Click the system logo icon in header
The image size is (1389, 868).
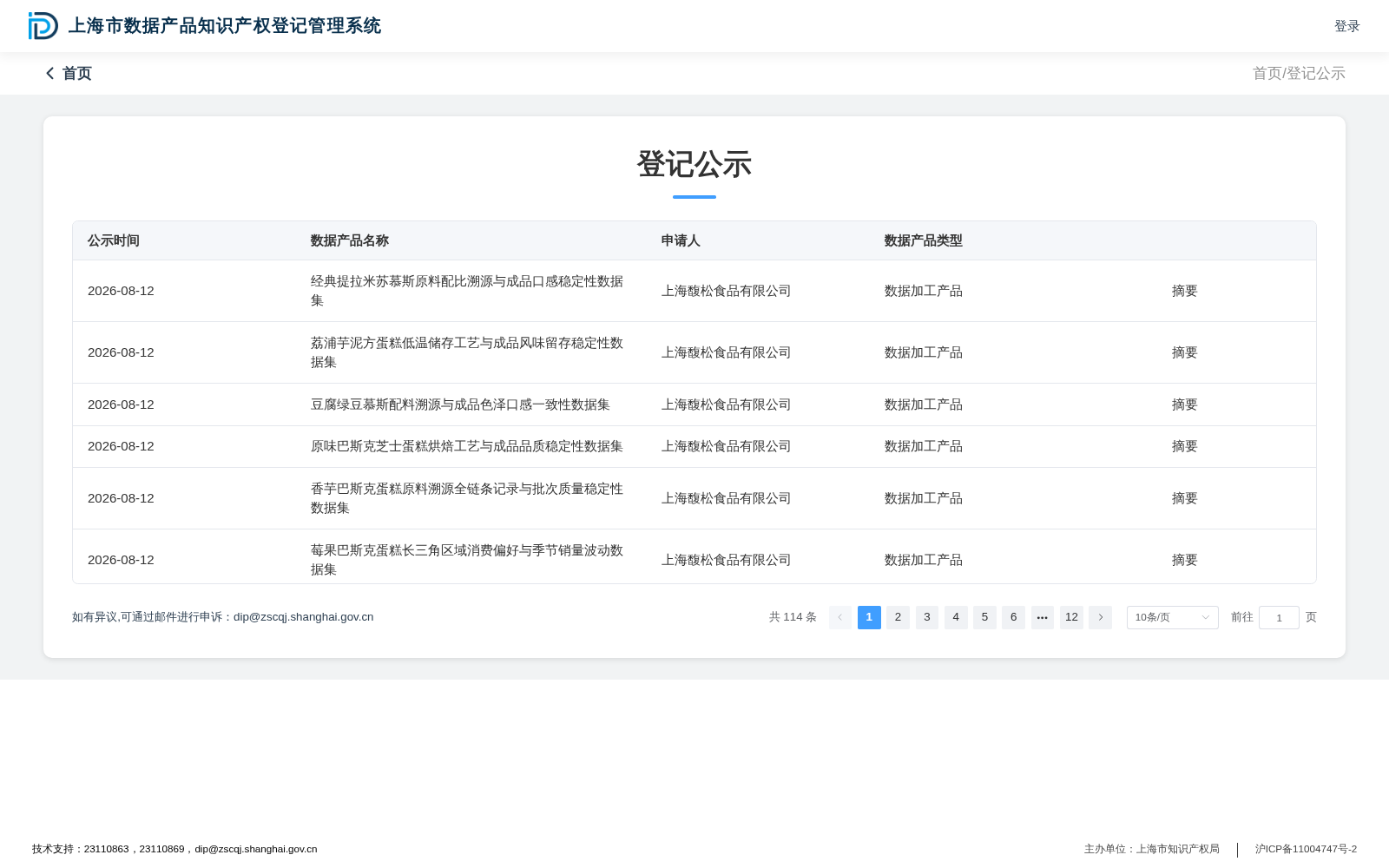pos(43,26)
